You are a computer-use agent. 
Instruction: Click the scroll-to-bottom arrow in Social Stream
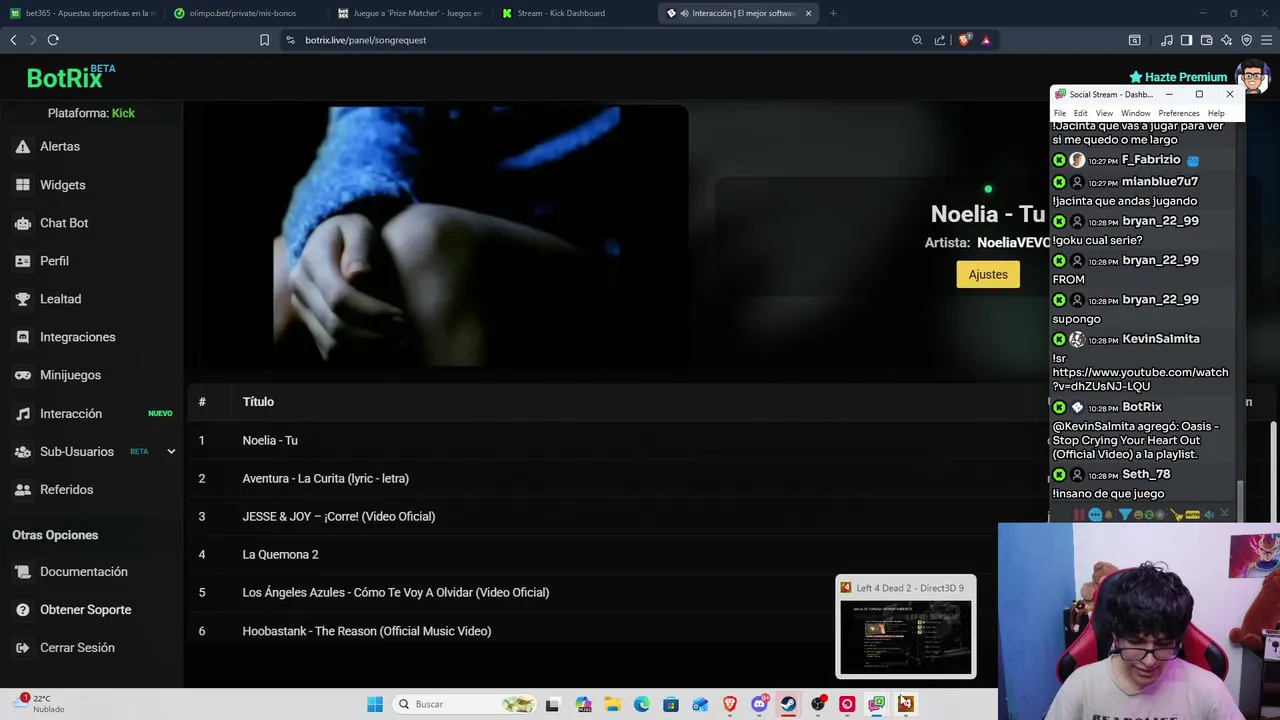point(1225,514)
